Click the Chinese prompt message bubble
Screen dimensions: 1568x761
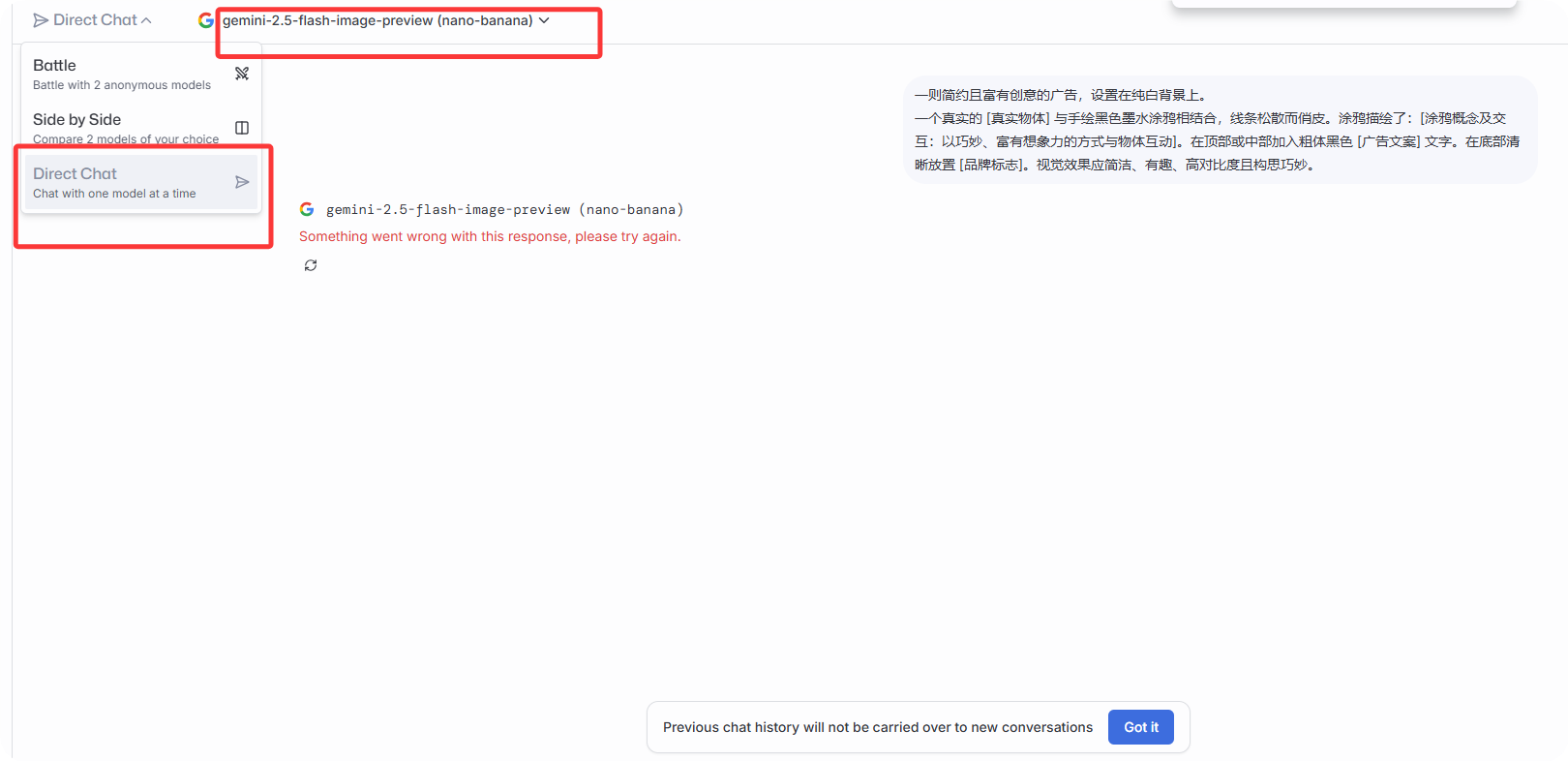pyautogui.click(x=1220, y=130)
